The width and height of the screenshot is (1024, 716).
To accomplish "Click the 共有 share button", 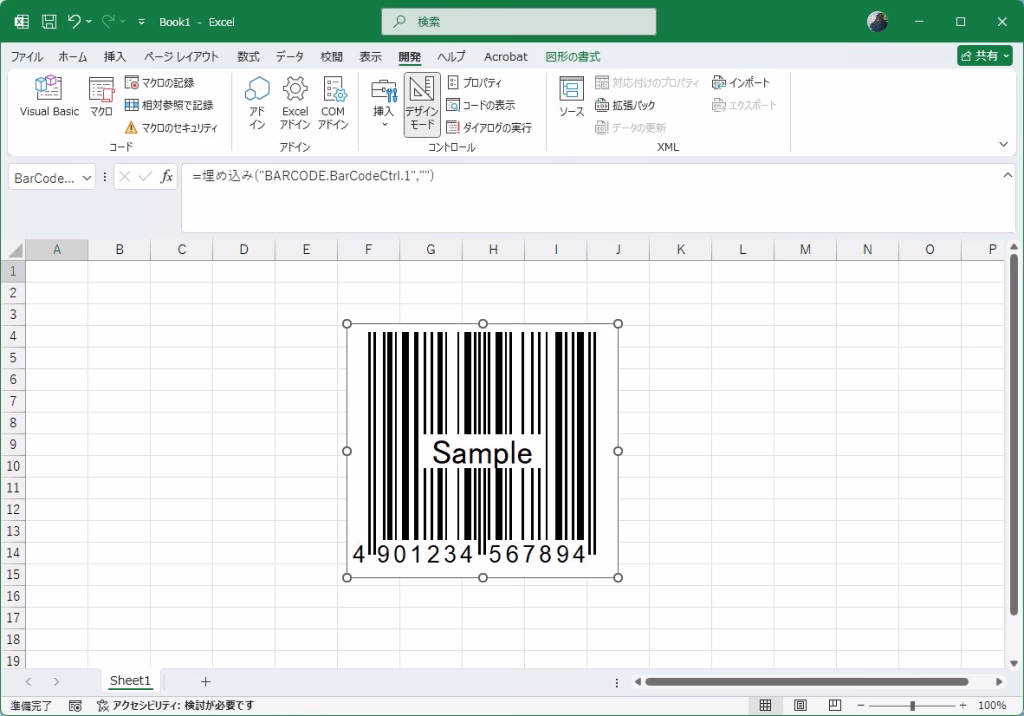I will pyautogui.click(x=985, y=56).
